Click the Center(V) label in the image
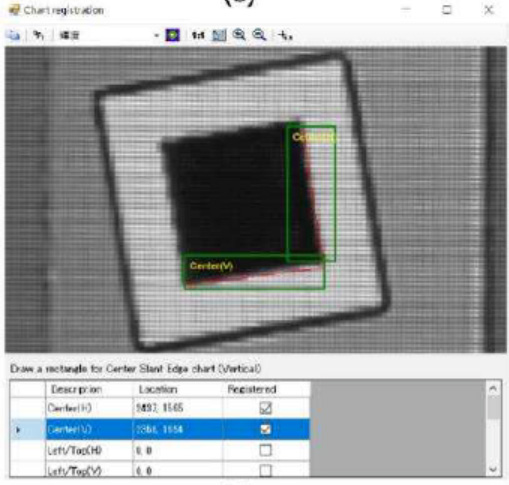The image size is (509, 485). point(211,266)
